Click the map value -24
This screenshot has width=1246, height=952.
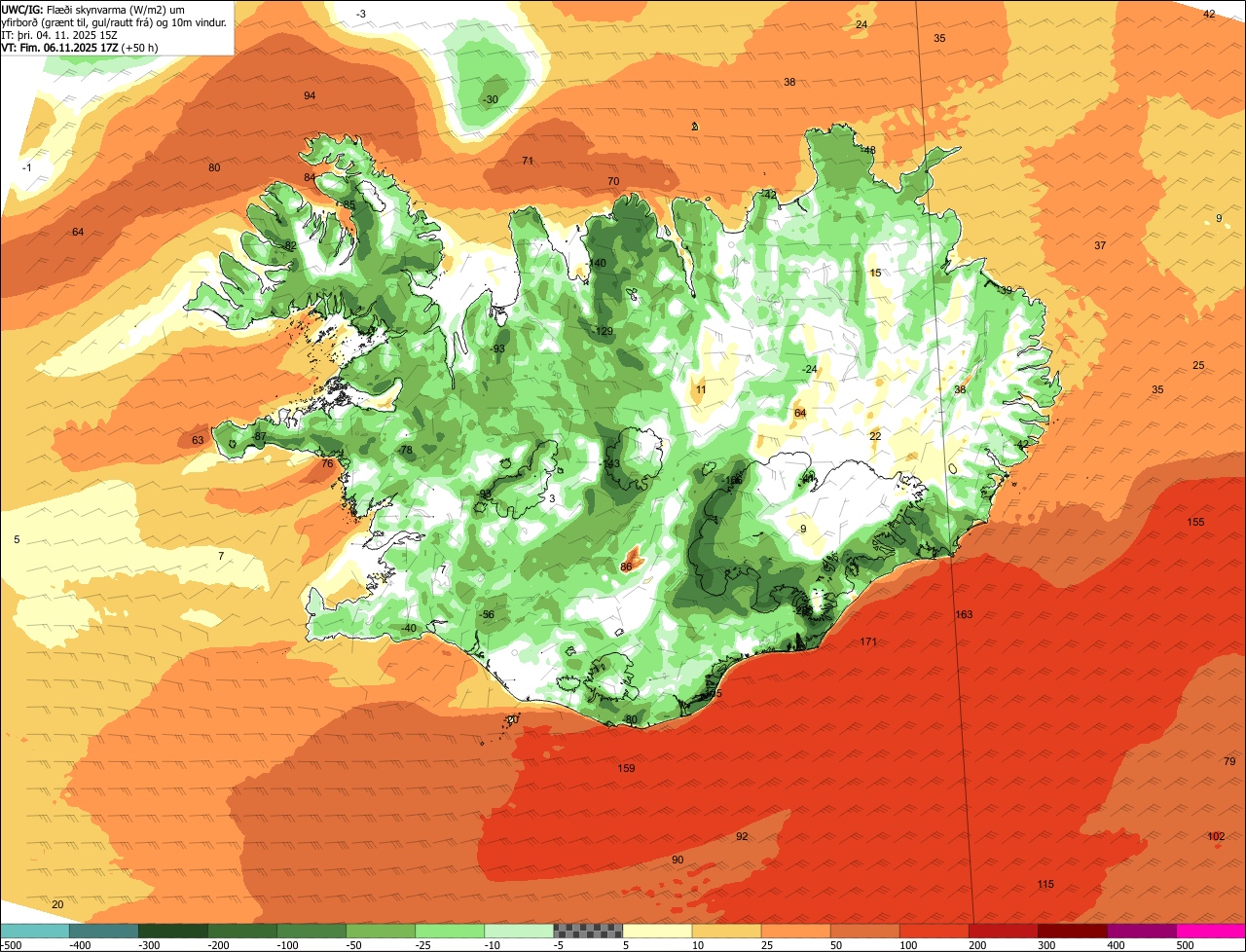(x=809, y=369)
